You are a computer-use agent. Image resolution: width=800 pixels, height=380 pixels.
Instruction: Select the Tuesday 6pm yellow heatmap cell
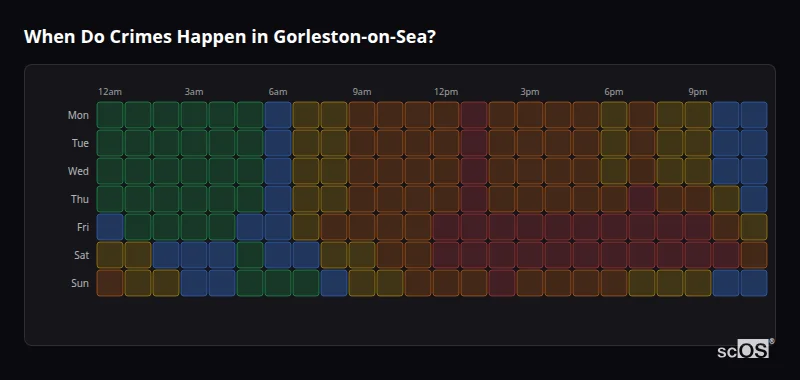(x=614, y=143)
